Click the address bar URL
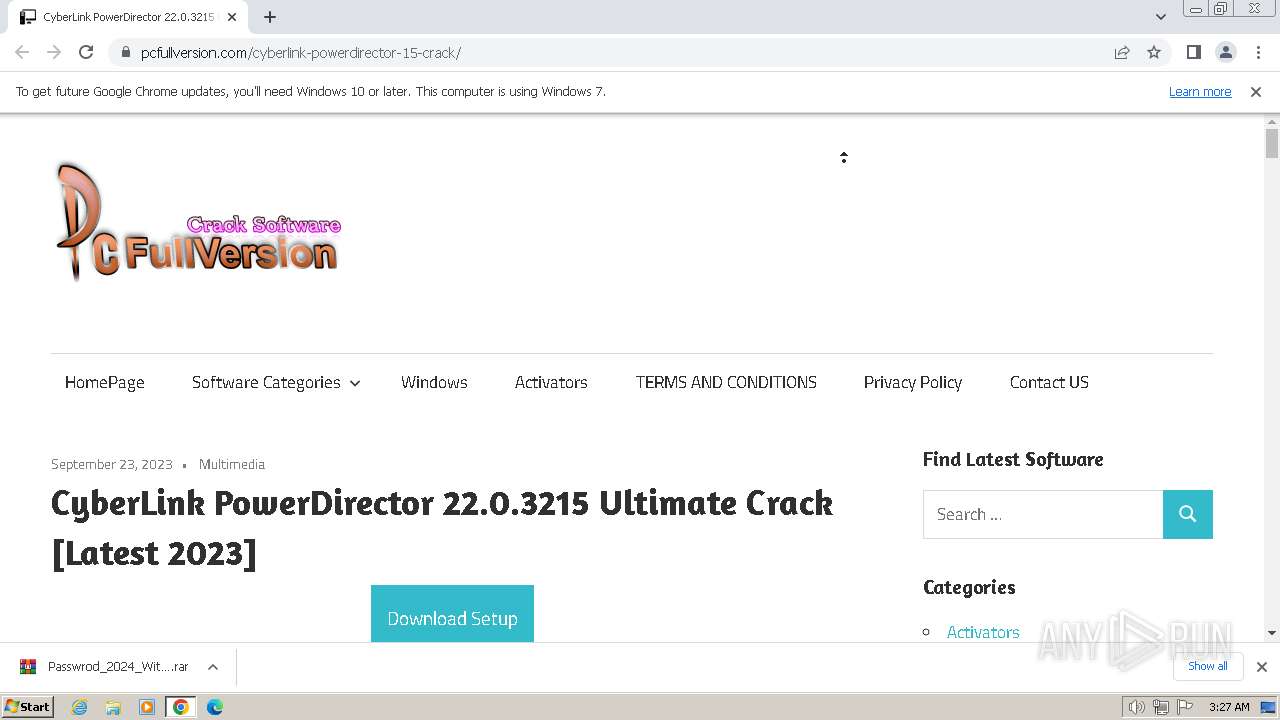 pos(301,53)
